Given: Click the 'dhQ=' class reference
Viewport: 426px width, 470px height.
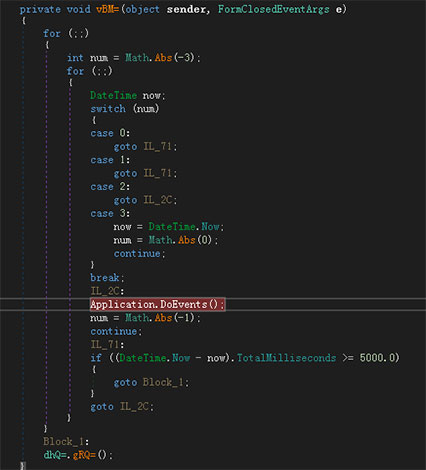Looking at the screenshot, I should coord(55,455).
